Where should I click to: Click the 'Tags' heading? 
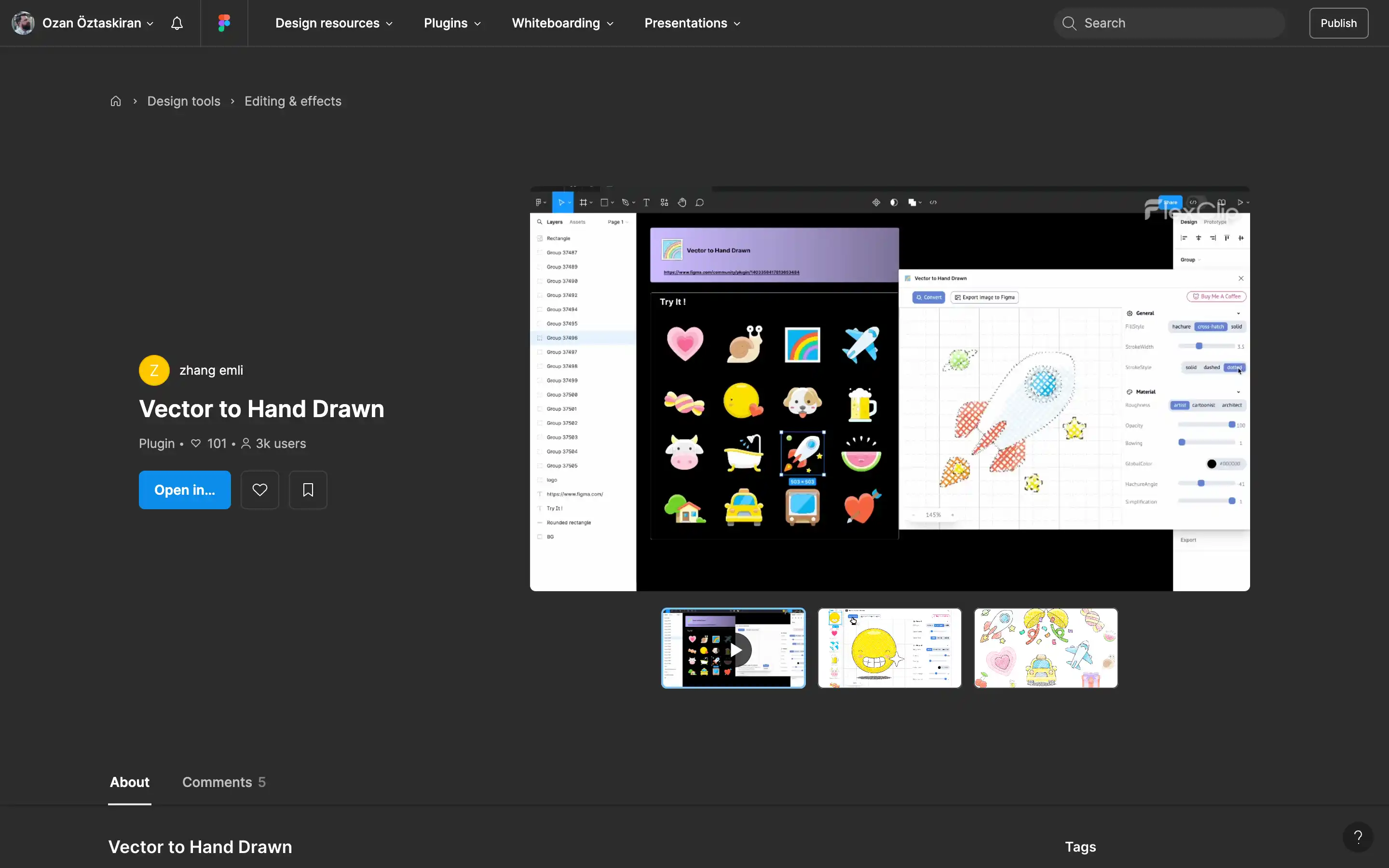[1080, 847]
